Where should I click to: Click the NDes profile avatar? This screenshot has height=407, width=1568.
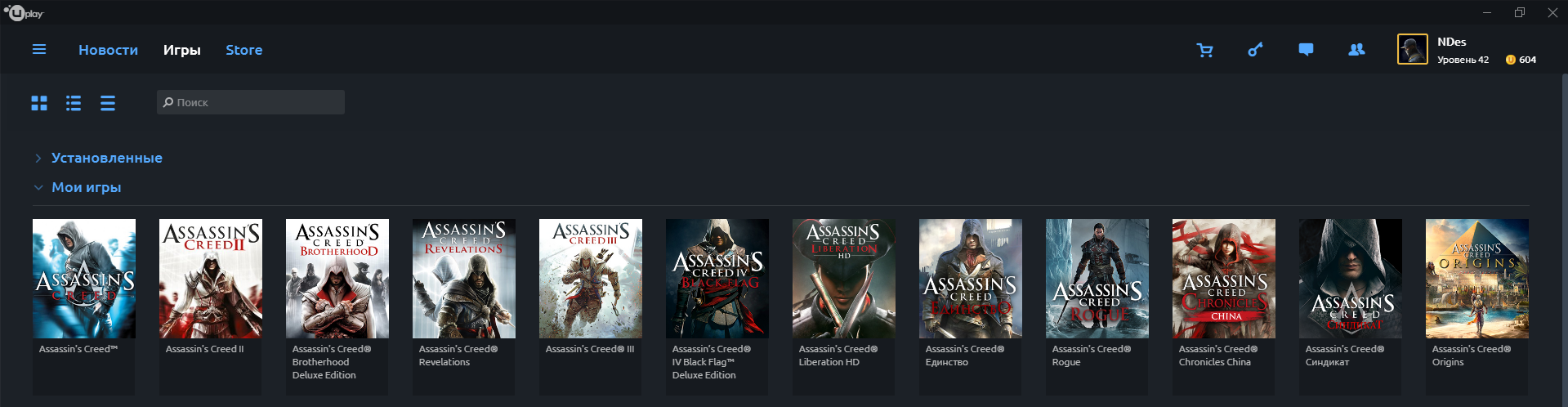pyautogui.click(x=1412, y=49)
